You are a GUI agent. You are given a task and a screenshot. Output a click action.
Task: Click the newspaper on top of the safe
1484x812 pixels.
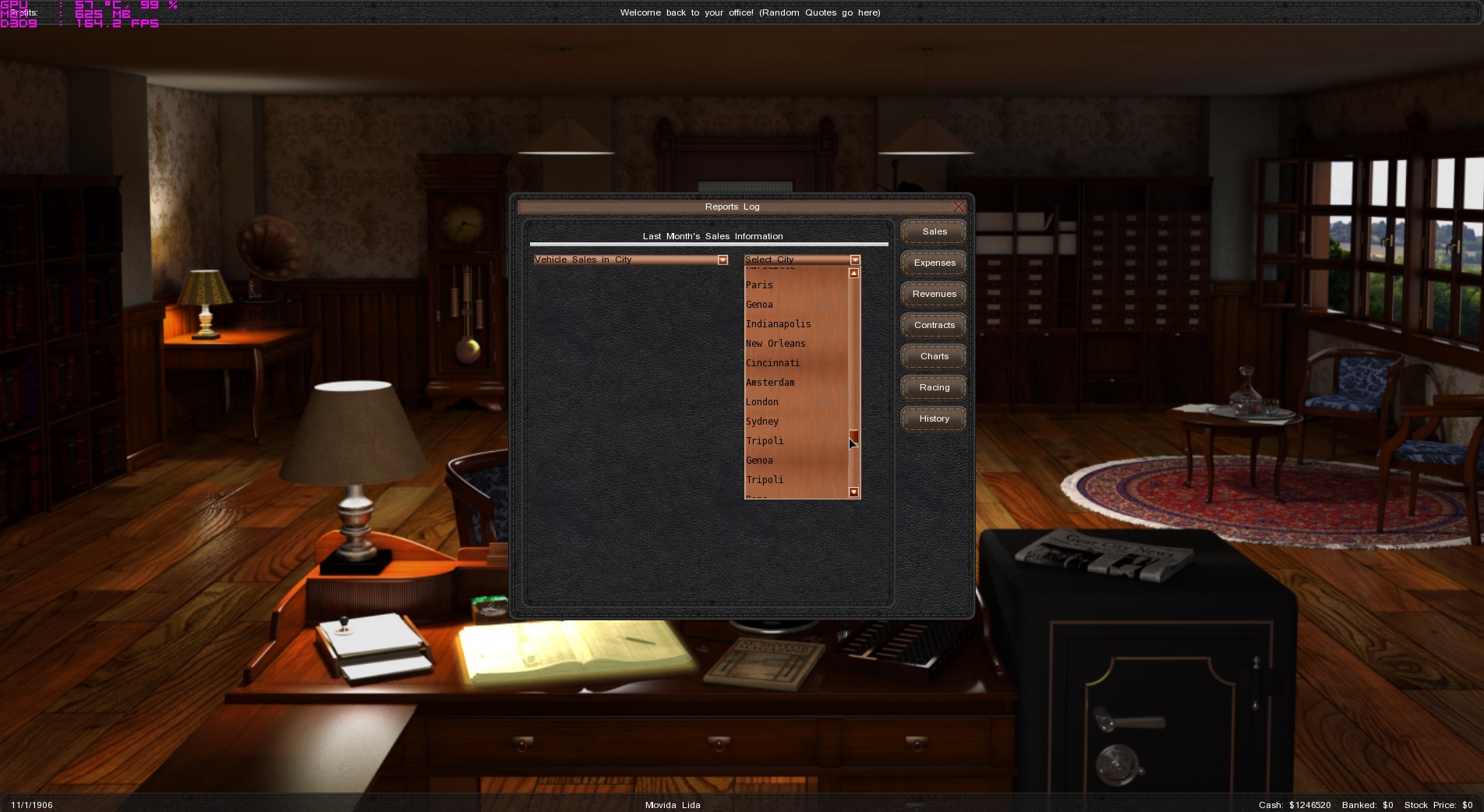click(x=1103, y=555)
